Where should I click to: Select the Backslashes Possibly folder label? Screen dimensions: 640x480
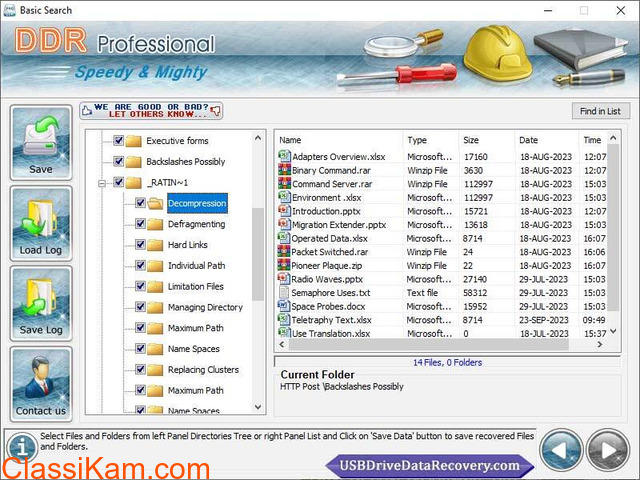click(186, 162)
